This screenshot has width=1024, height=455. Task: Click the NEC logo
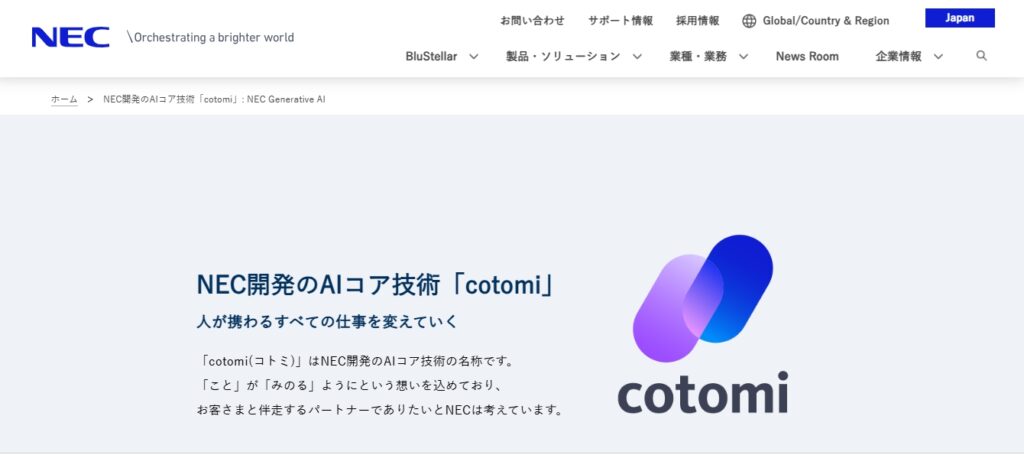[71, 37]
